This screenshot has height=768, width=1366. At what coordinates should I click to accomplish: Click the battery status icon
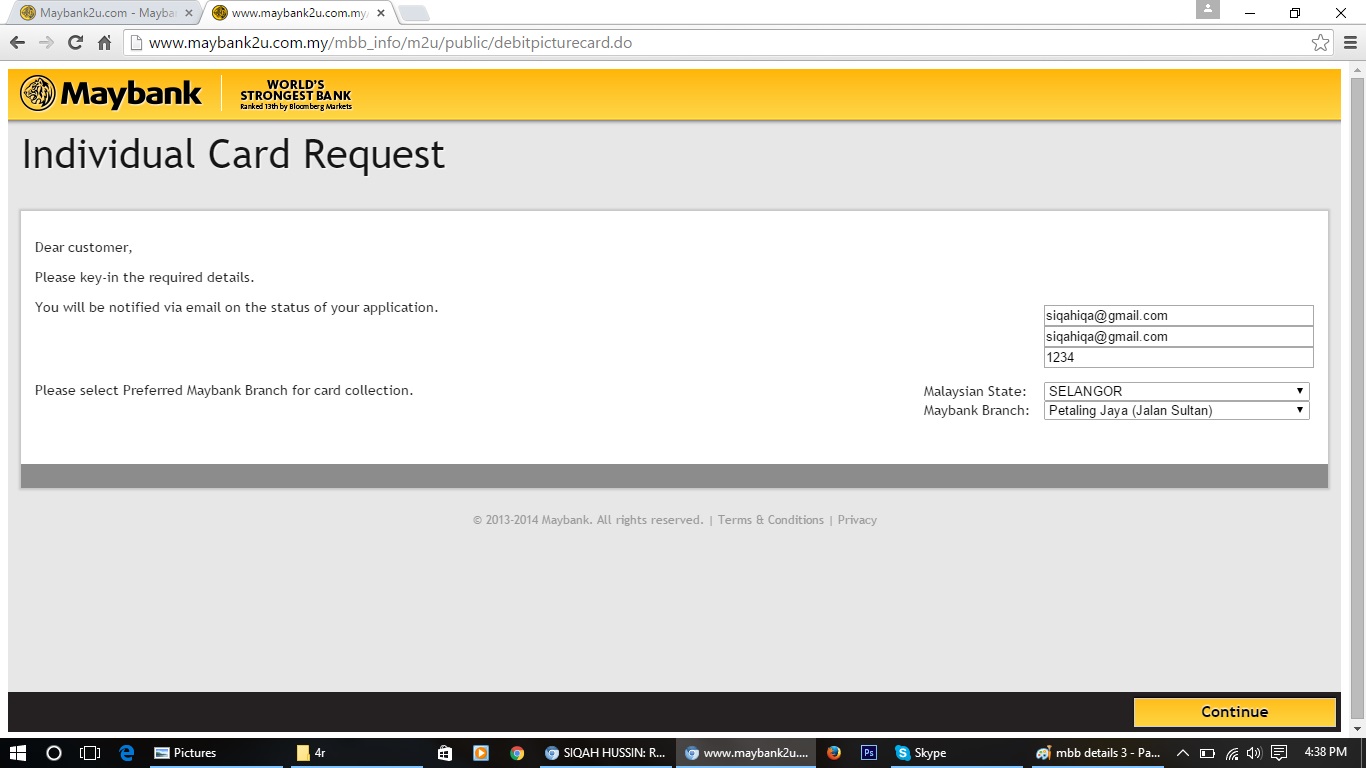pos(1207,753)
